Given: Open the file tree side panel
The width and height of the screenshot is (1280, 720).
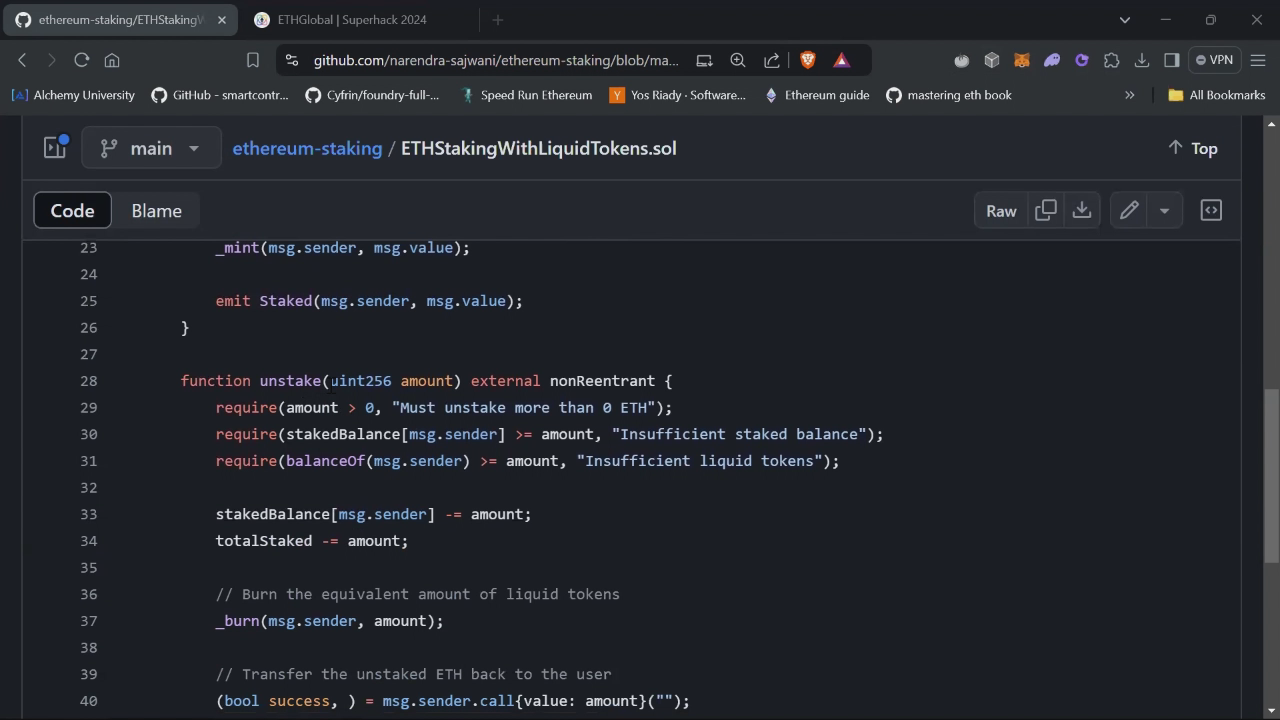Looking at the screenshot, I should coord(55,148).
